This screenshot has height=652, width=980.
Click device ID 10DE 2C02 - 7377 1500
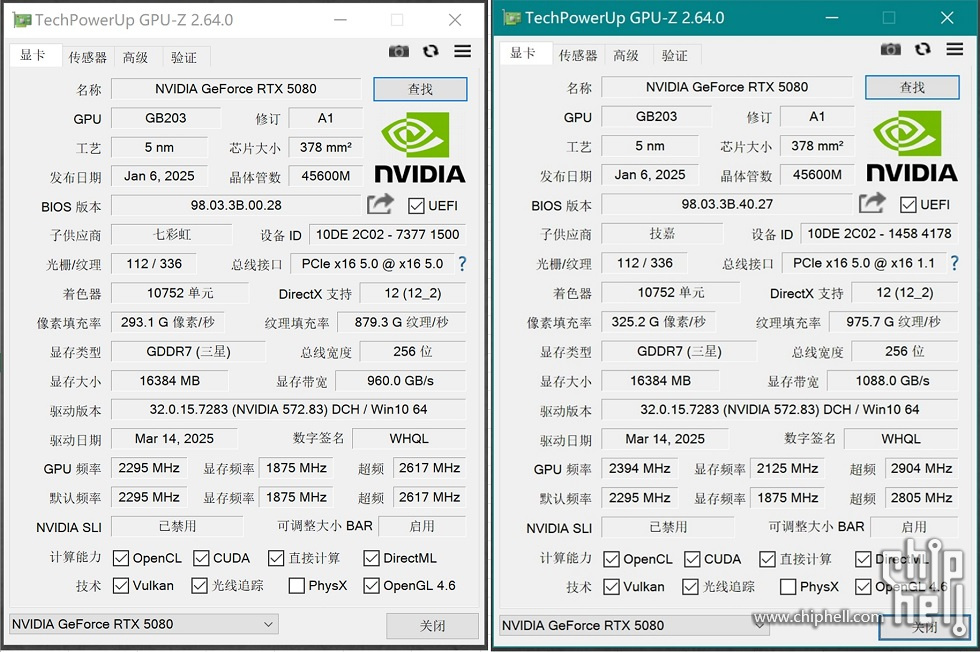pyautogui.click(x=388, y=234)
